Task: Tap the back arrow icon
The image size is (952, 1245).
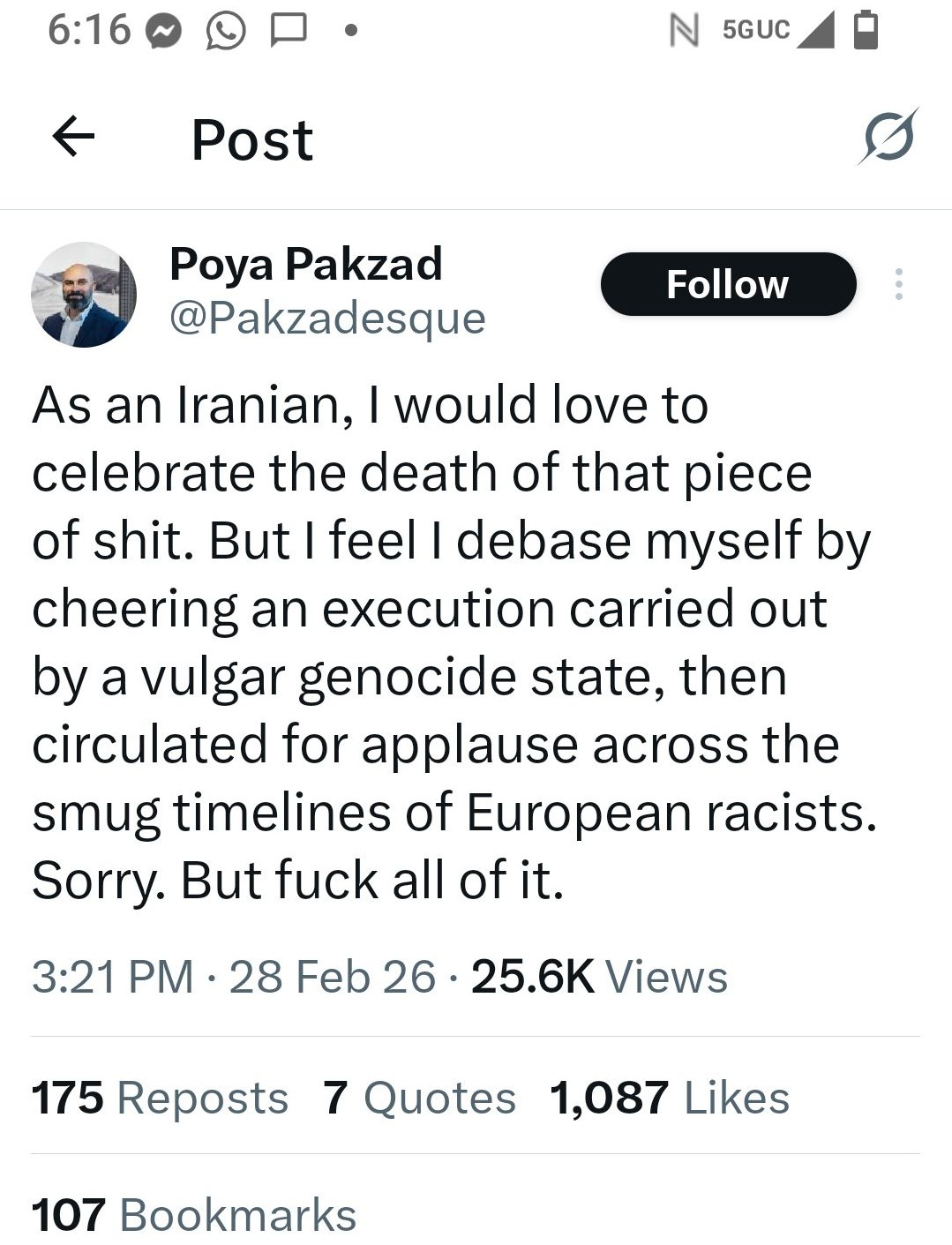Action: point(73,137)
